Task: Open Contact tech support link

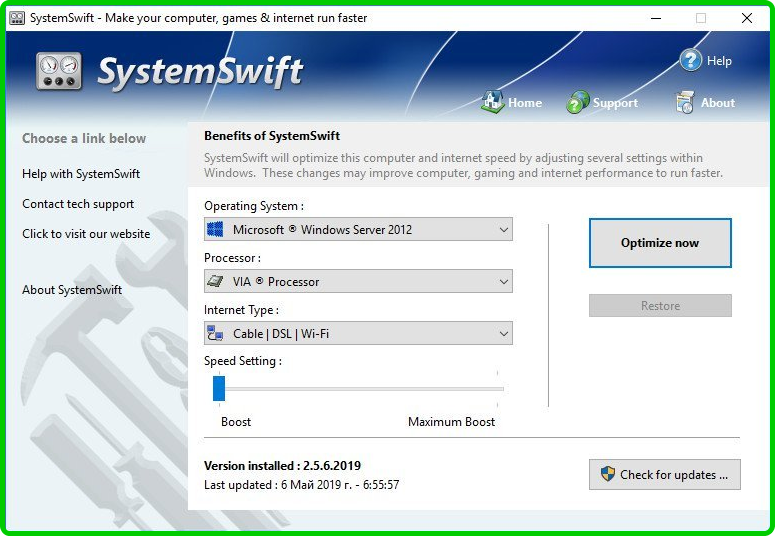Action: tap(78, 204)
